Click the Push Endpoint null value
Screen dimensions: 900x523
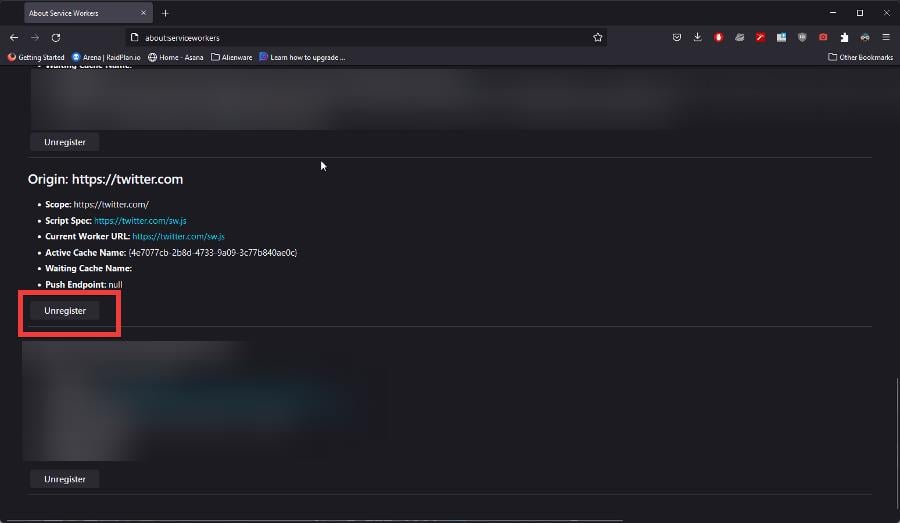(115, 285)
